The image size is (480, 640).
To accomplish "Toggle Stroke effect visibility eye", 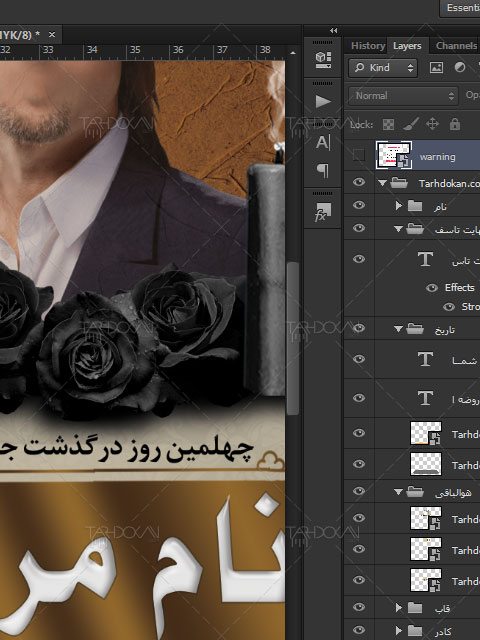I will (x=449, y=307).
